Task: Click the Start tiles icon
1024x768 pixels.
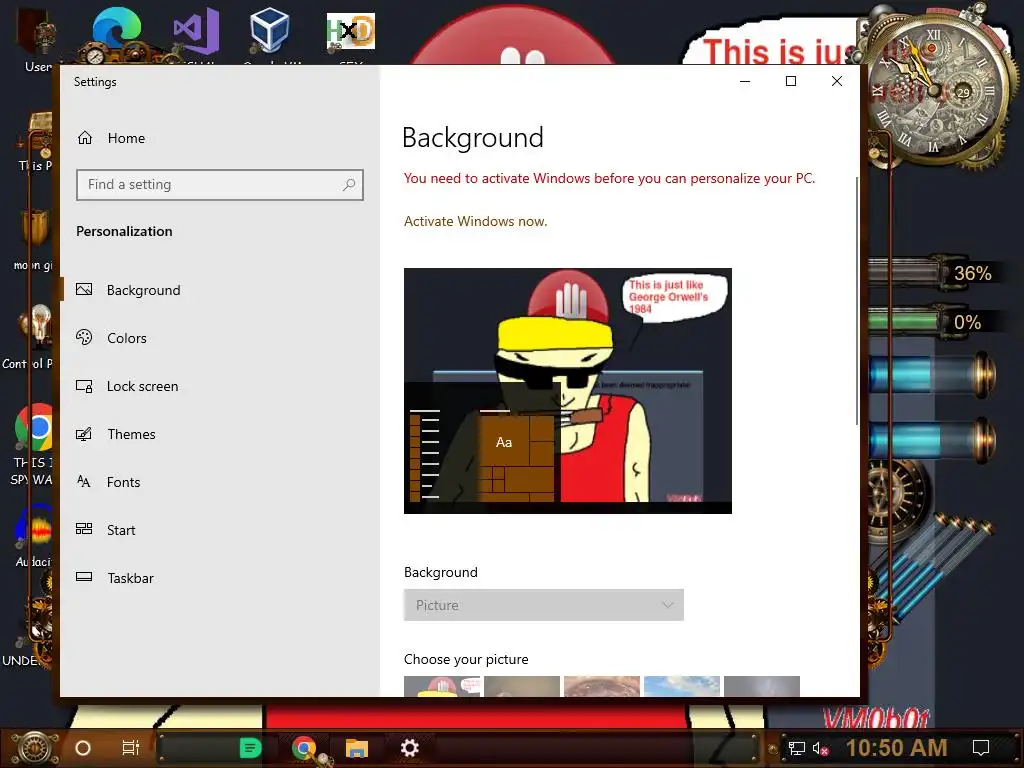Action: pos(84,529)
